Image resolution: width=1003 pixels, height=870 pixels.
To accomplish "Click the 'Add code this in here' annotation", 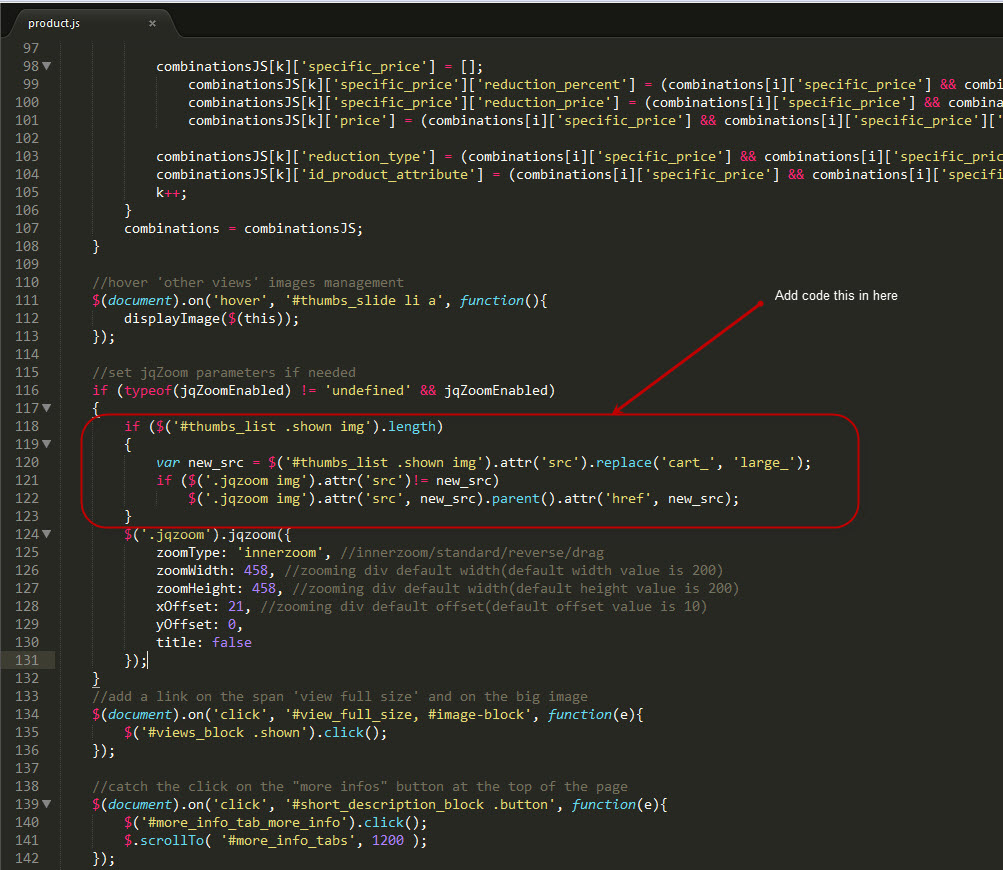I will tap(836, 296).
